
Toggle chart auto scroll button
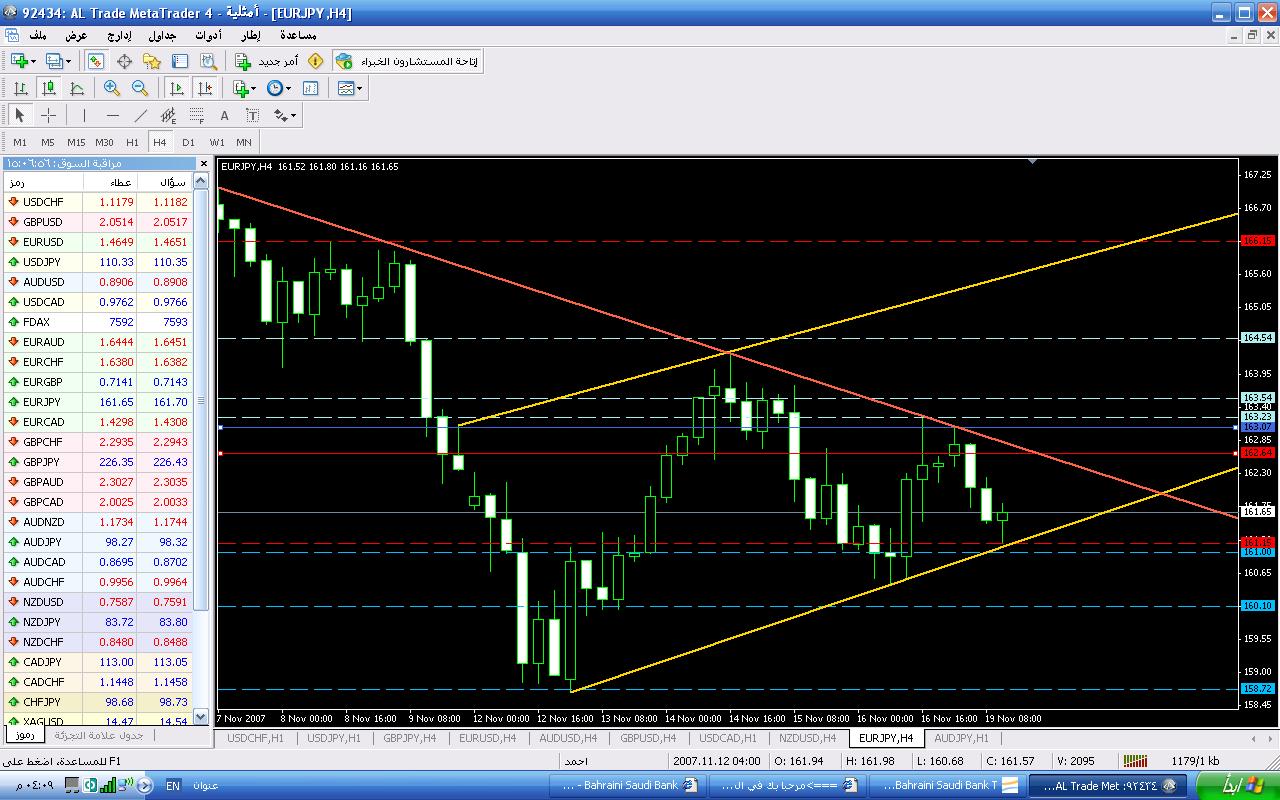click(x=177, y=88)
